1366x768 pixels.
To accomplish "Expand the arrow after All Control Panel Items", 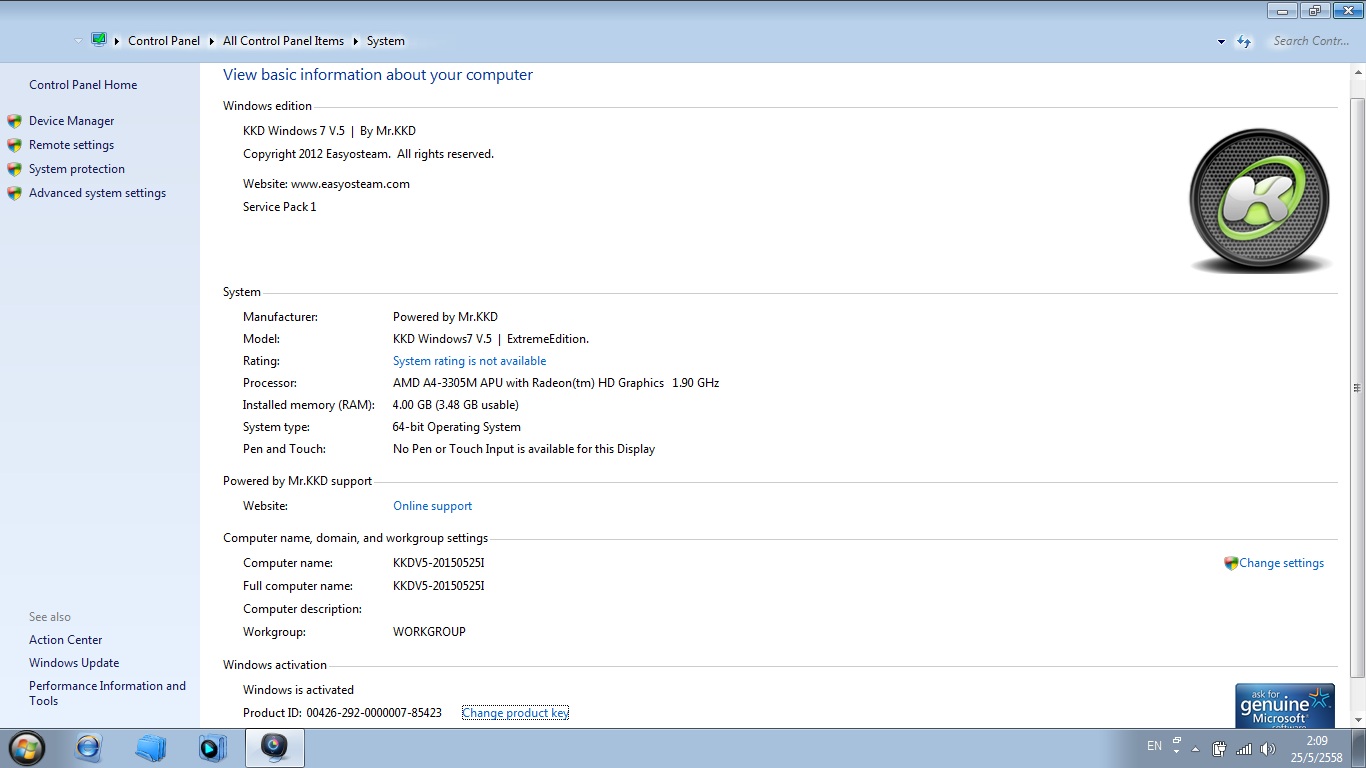I will pos(355,41).
